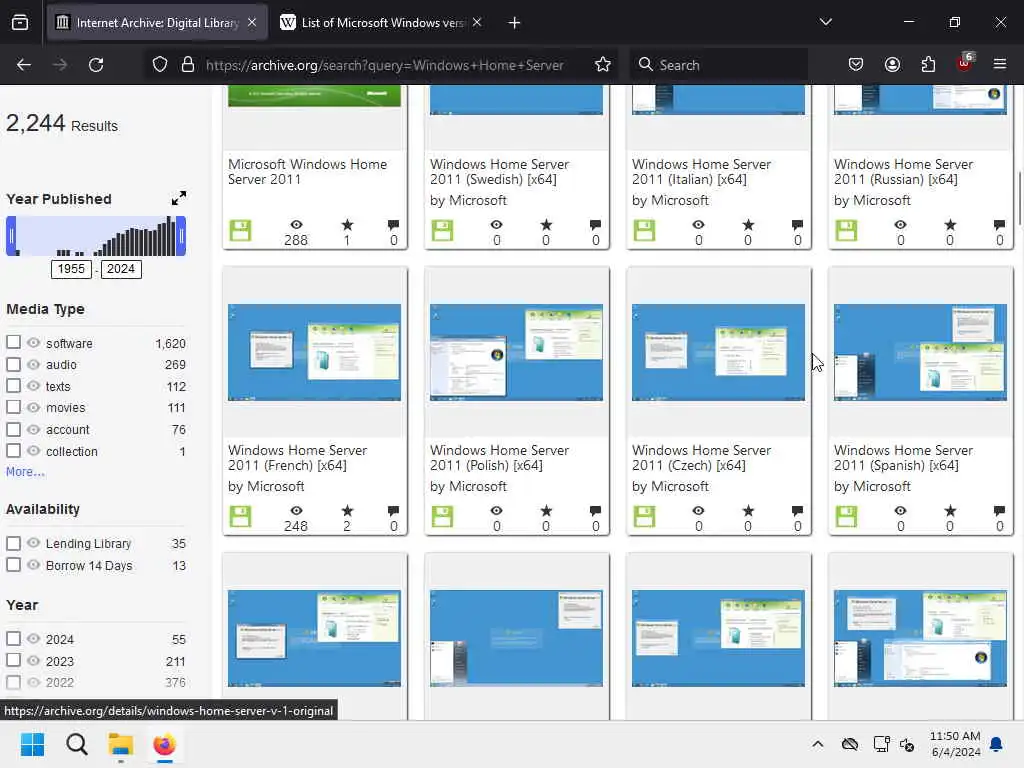The width and height of the screenshot is (1024, 768).
Task: Click the reviews comment icon on Swedish card
Action: tap(595, 225)
